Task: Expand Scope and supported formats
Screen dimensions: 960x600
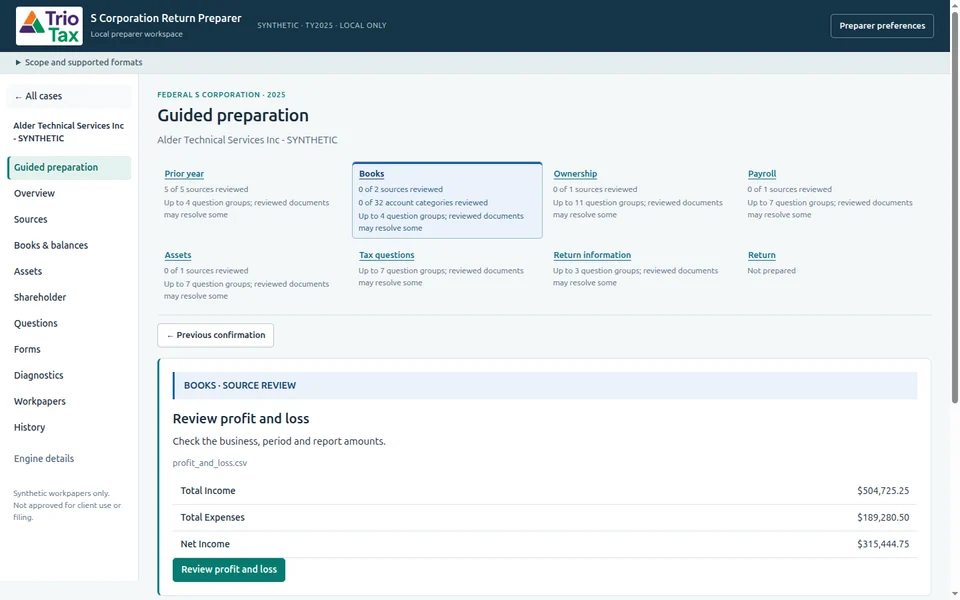Action: point(78,62)
